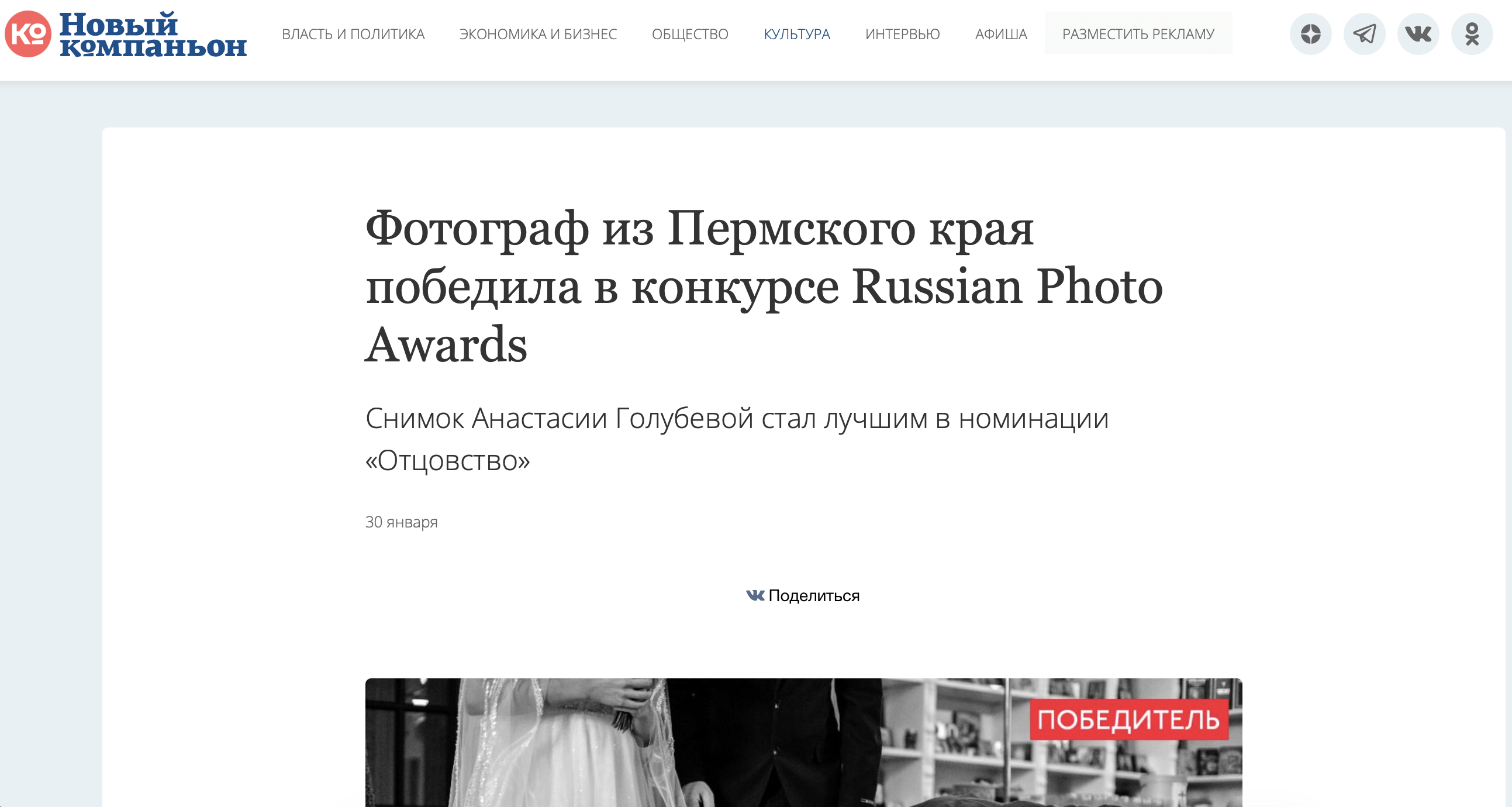Click the Russian Photo Awards article headline
The height and width of the screenshot is (807, 1512).
tap(763, 287)
